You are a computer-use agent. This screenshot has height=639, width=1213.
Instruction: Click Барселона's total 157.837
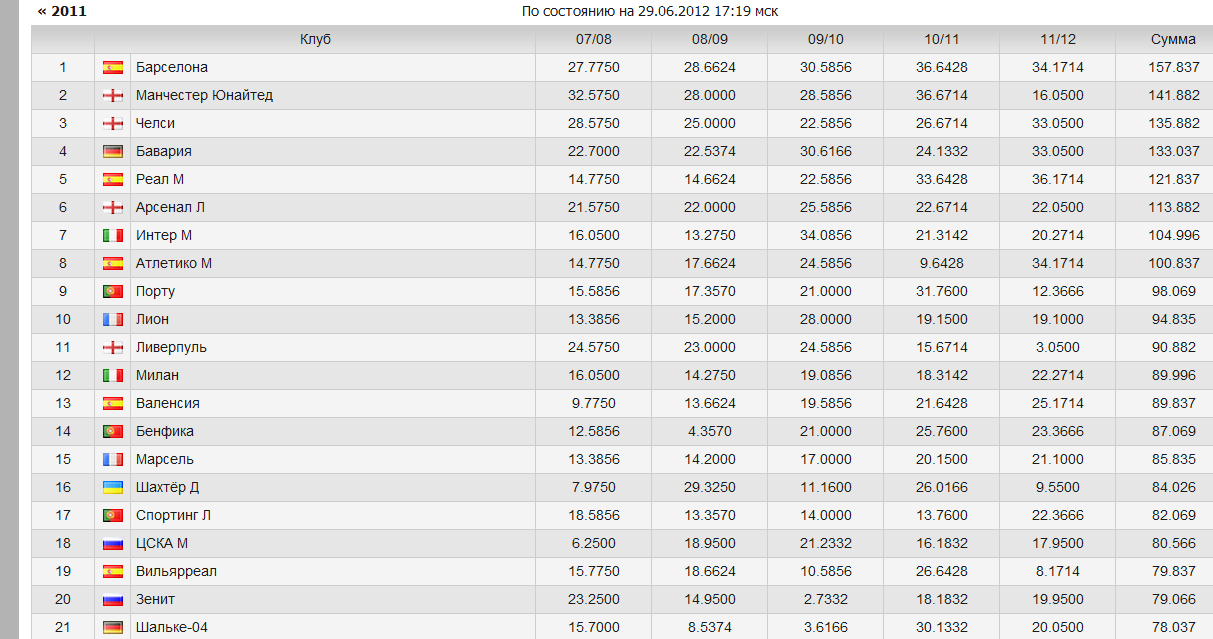(x=1173, y=67)
